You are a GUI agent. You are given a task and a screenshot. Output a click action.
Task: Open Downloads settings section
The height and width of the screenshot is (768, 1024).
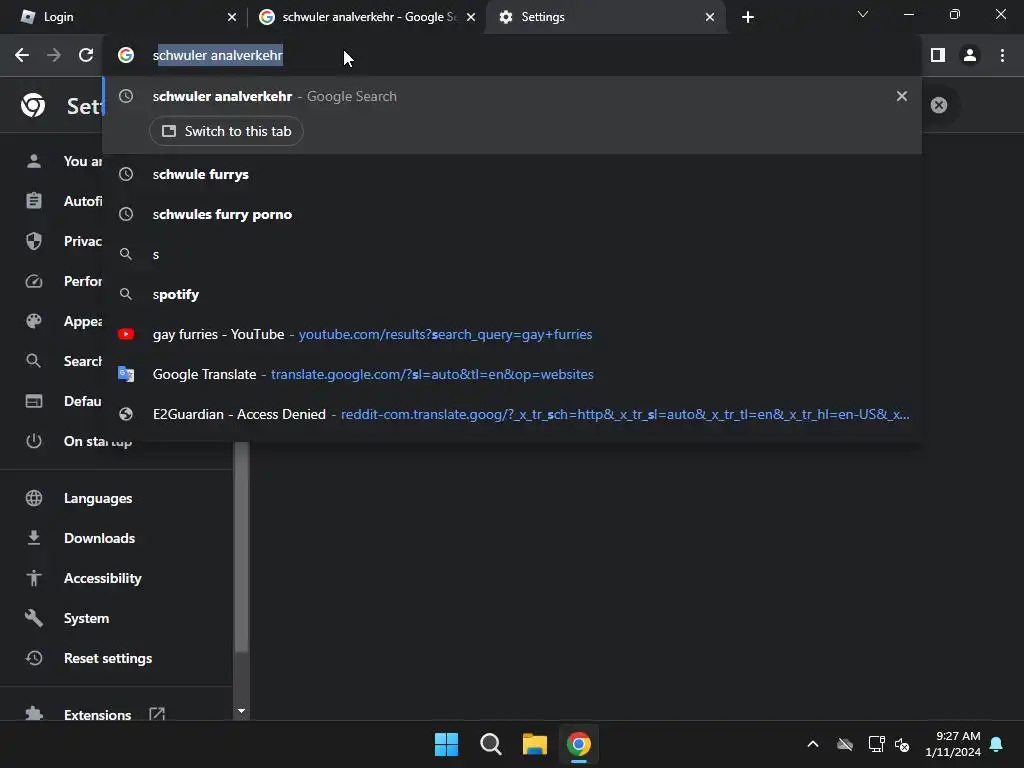tap(99, 538)
